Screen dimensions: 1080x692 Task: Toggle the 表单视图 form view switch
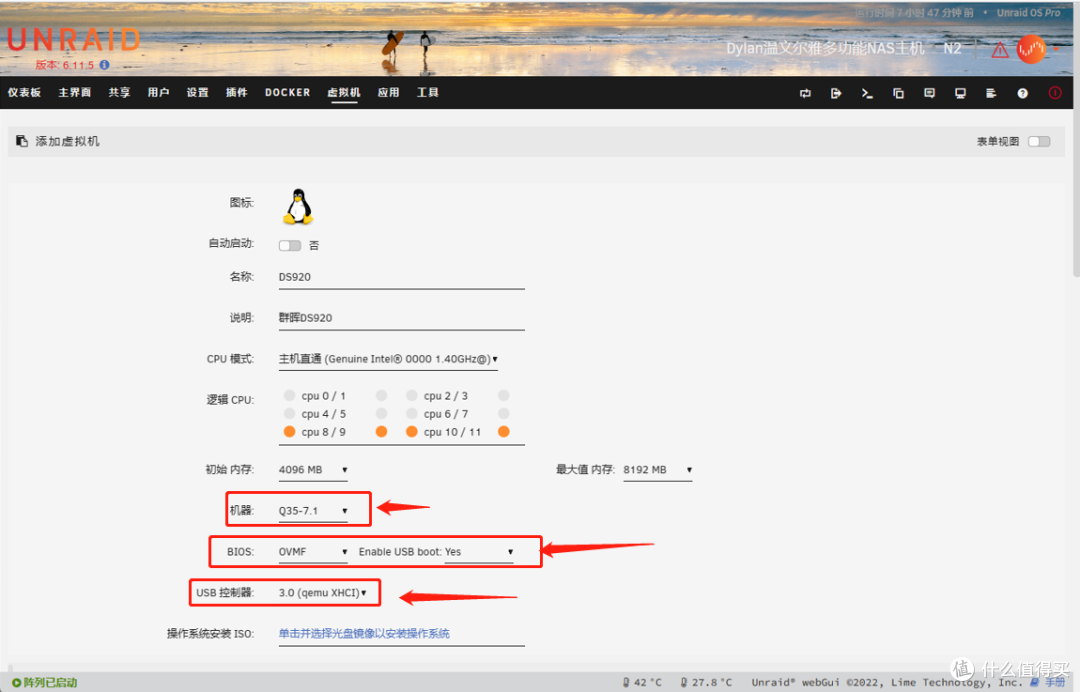(x=1039, y=141)
